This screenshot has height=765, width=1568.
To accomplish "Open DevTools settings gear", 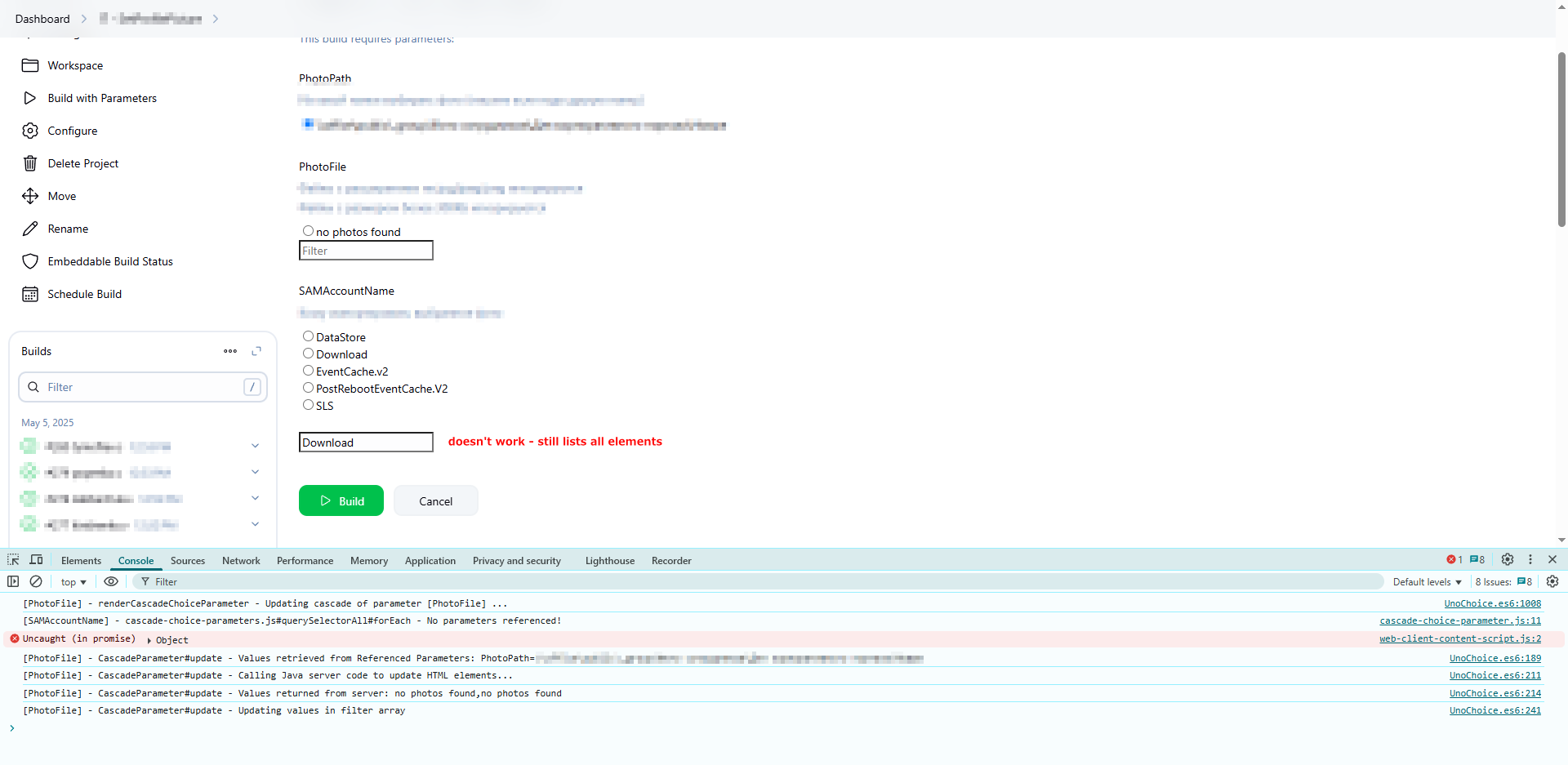I will pyautogui.click(x=1508, y=560).
